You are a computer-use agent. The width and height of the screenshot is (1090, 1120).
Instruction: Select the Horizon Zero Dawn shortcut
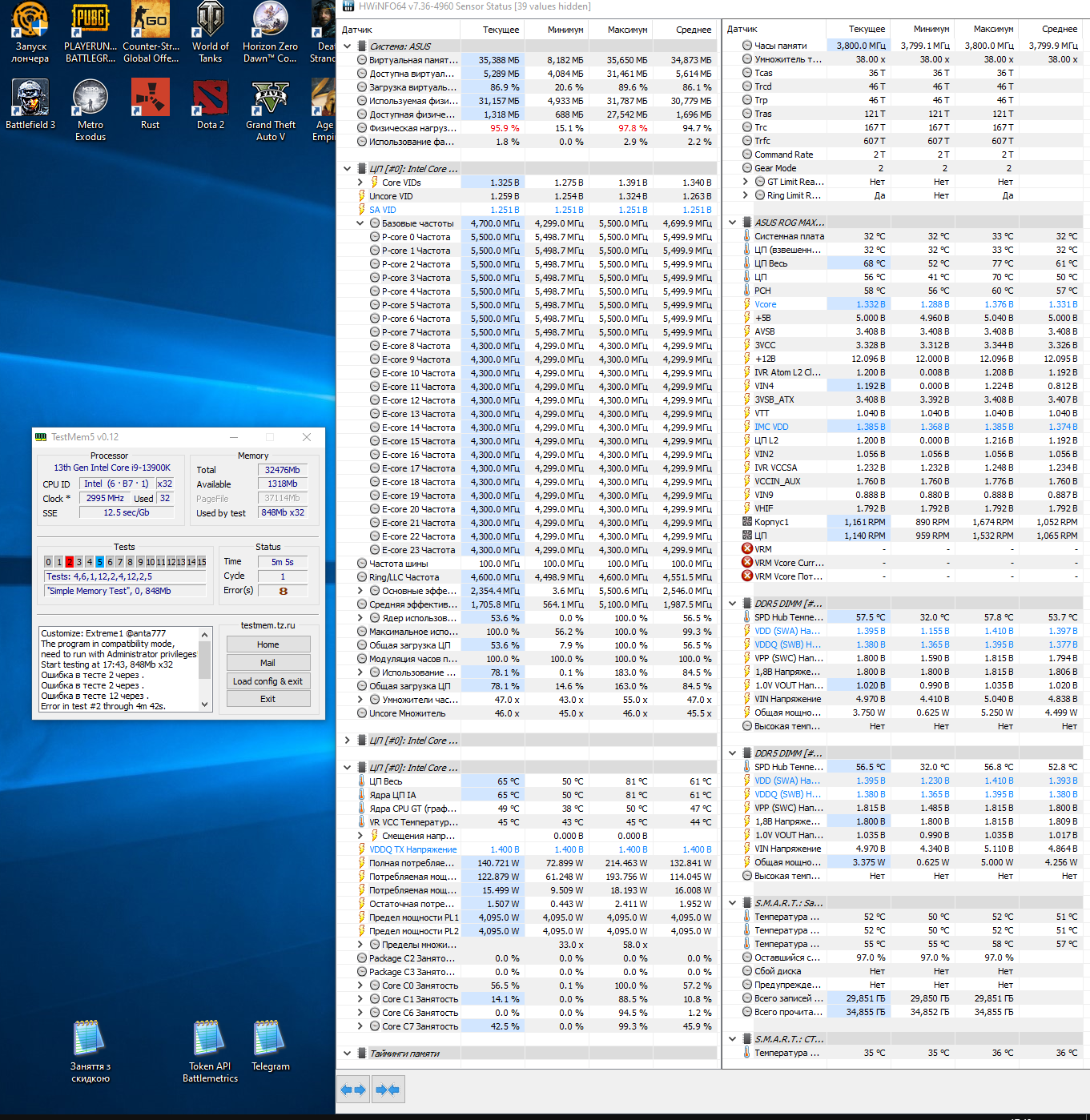coord(271,33)
